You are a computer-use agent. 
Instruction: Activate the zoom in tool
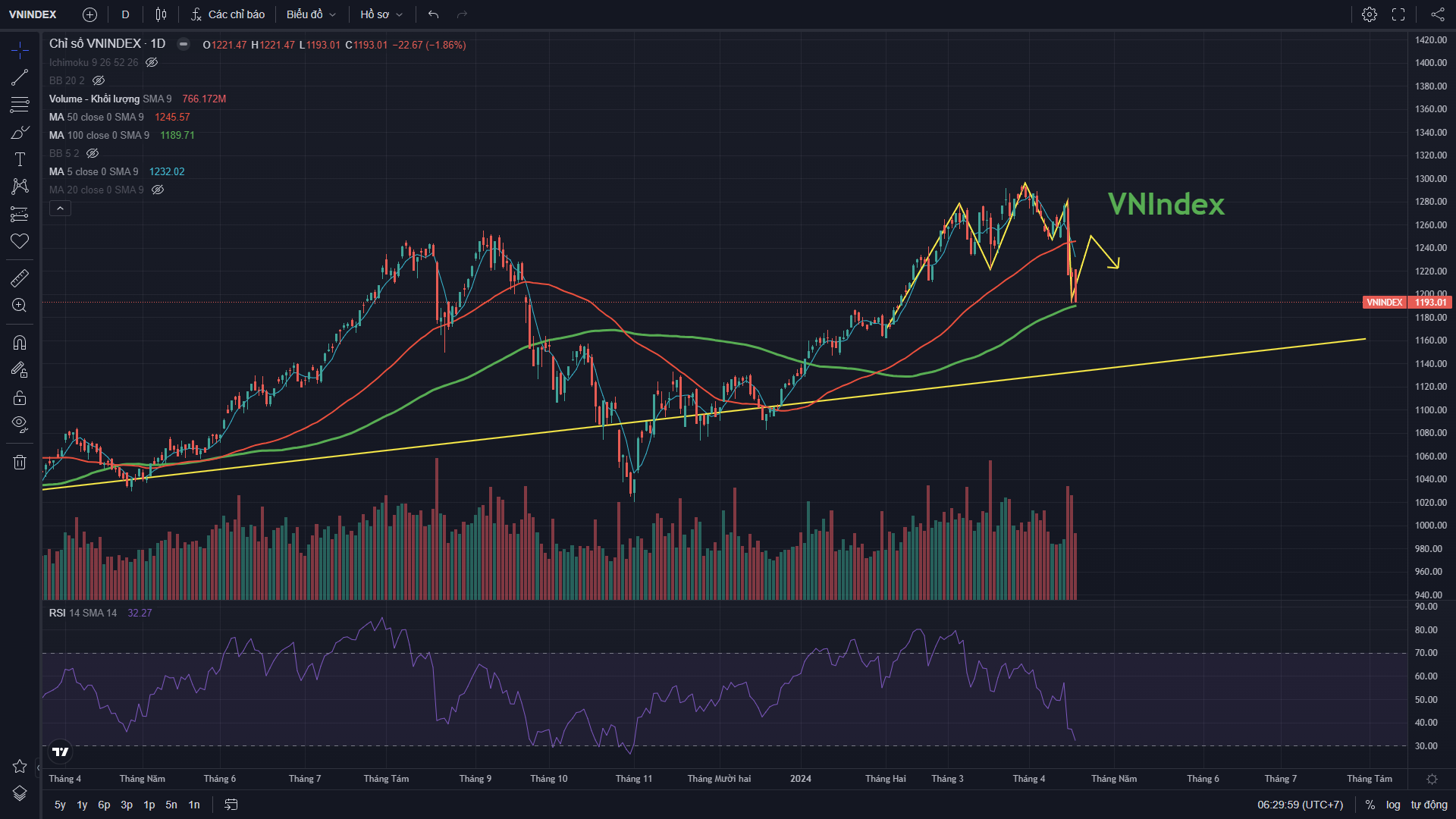tap(20, 306)
